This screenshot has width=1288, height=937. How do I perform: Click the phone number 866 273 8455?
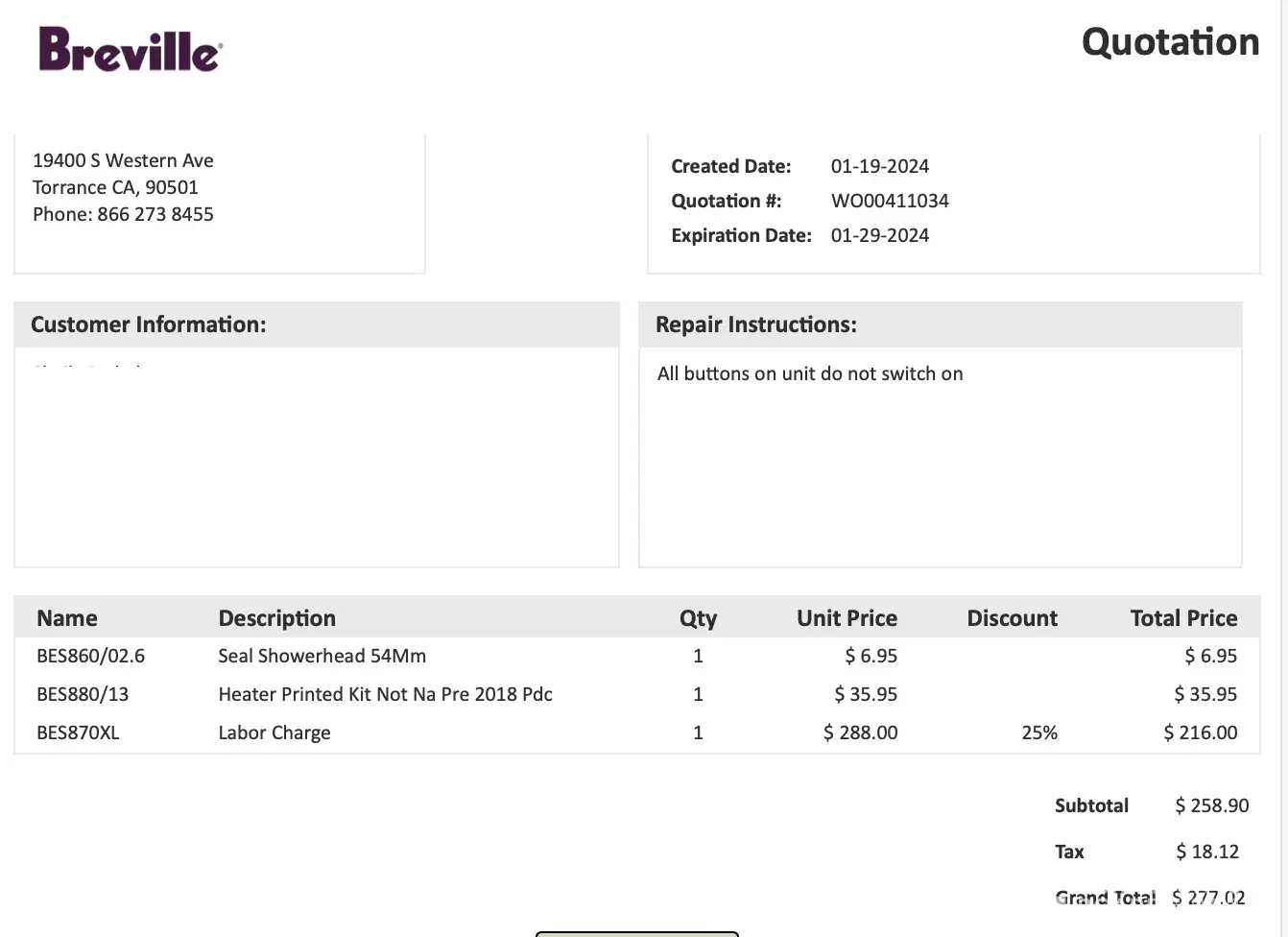coord(155,214)
